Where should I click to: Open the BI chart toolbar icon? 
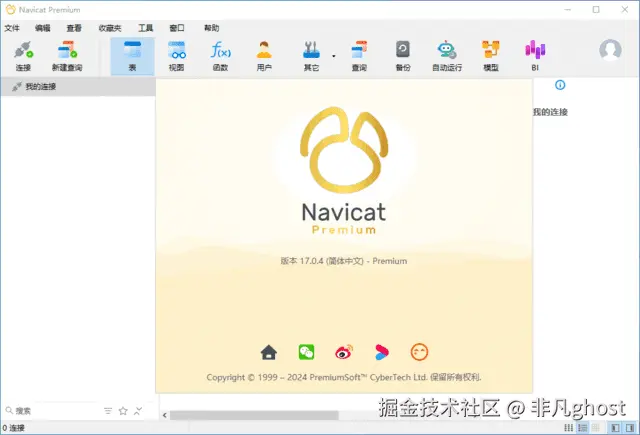(x=535, y=56)
